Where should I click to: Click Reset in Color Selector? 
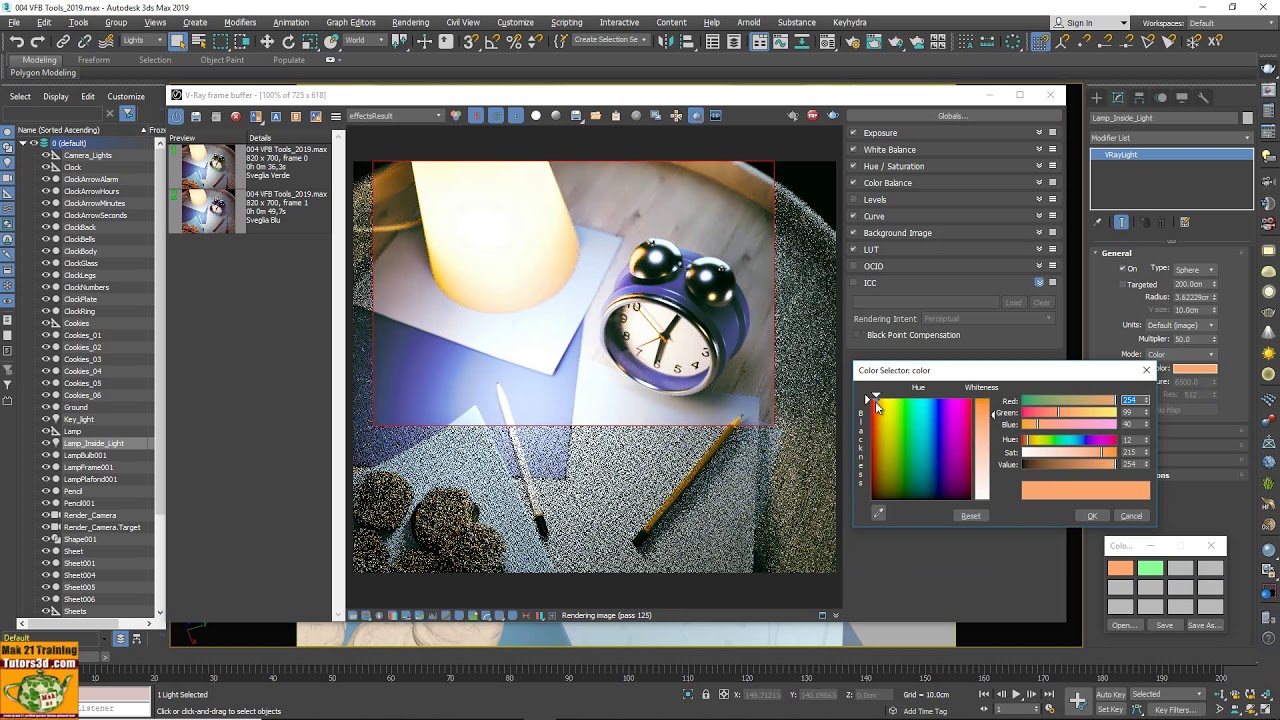point(970,516)
